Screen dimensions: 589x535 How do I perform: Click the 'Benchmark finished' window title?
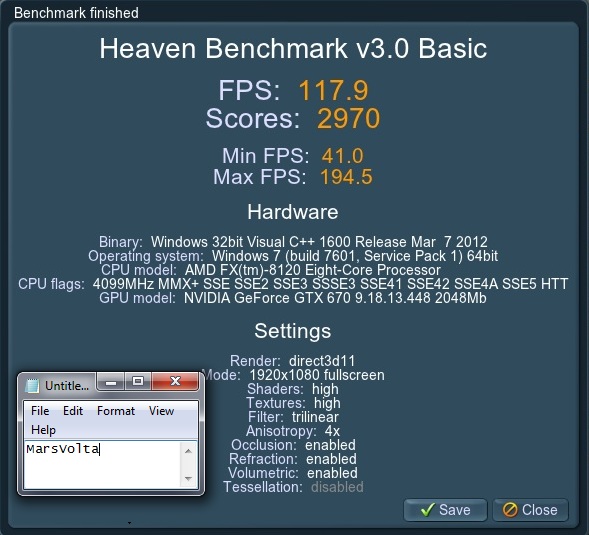pyautogui.click(x=76, y=13)
